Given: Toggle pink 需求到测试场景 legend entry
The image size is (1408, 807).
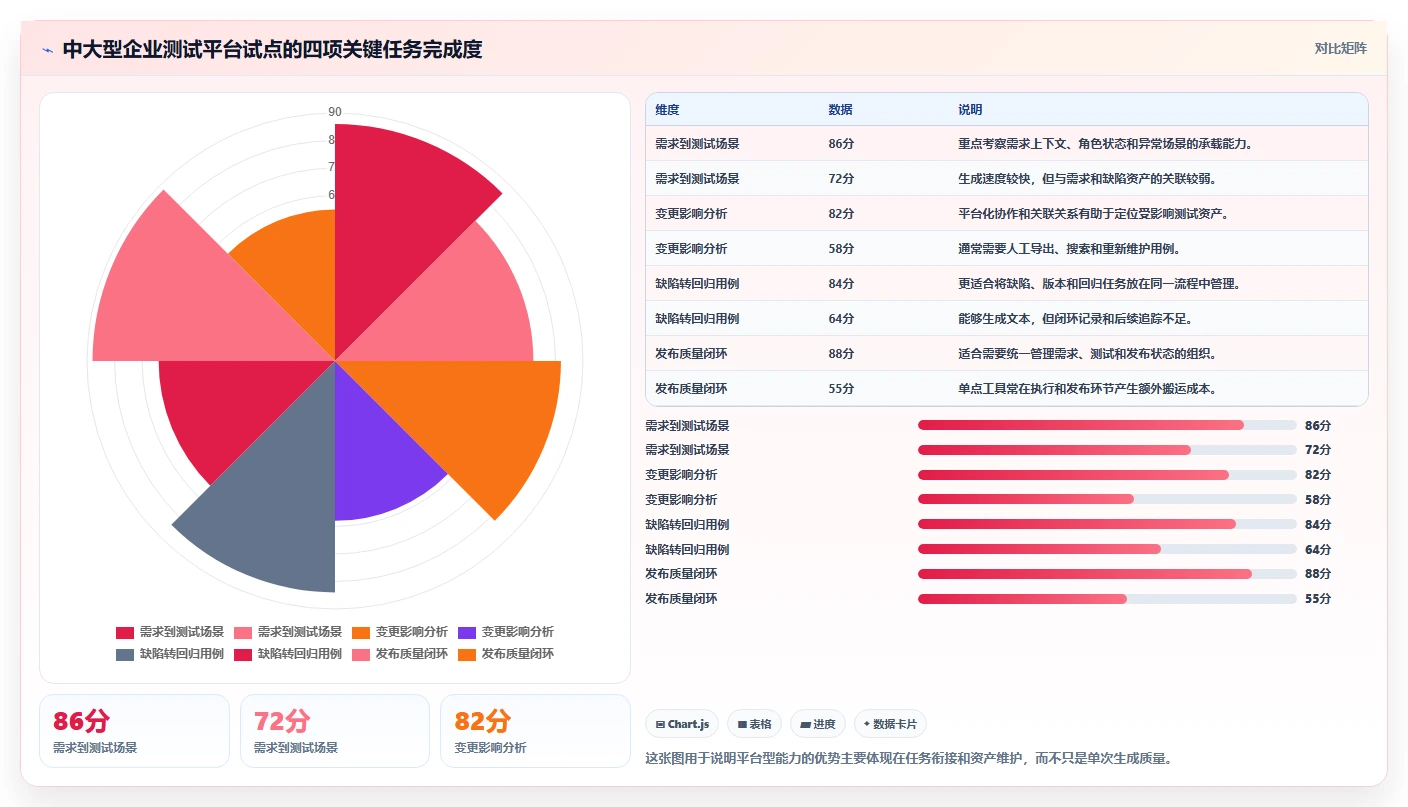Looking at the screenshot, I should click(x=288, y=632).
